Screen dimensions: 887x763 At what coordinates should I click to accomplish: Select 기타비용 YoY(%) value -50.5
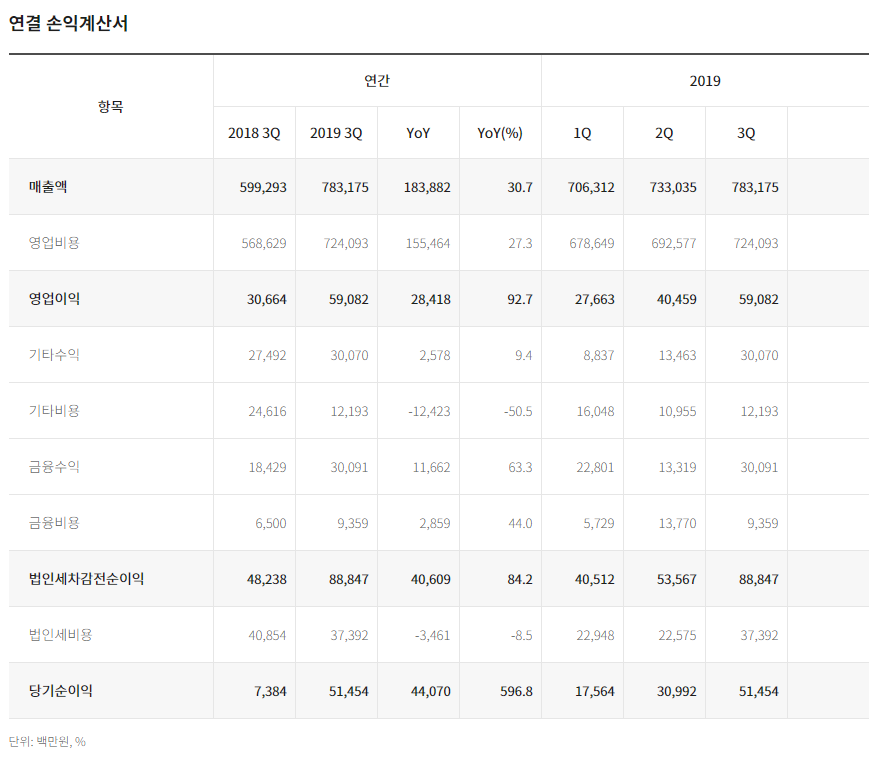tap(518, 411)
